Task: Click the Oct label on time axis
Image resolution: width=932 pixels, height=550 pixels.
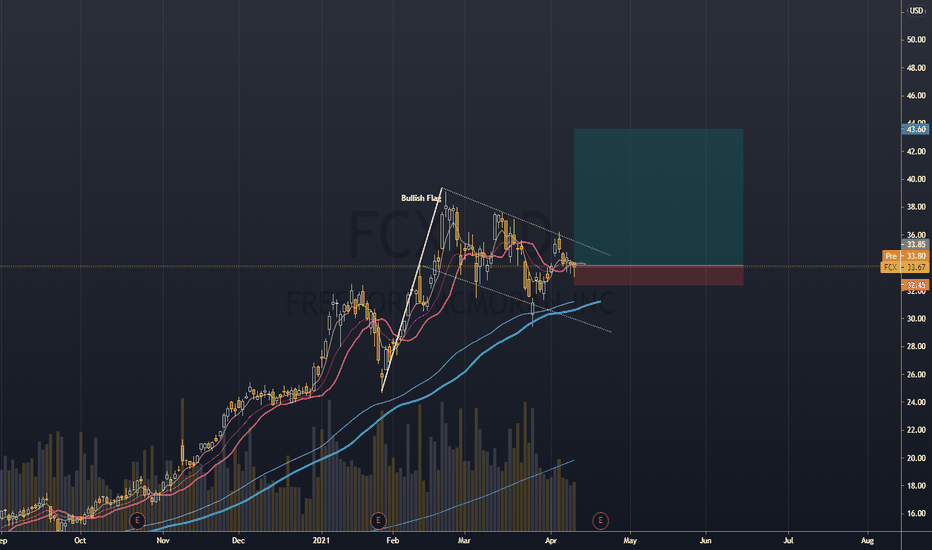Action: 80,540
